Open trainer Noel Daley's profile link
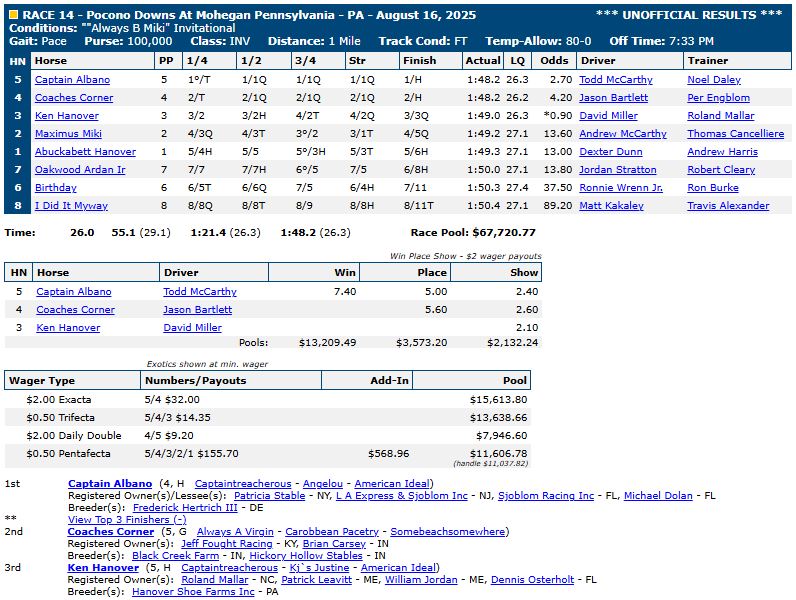Screen dimensions: 796x600 point(714,79)
